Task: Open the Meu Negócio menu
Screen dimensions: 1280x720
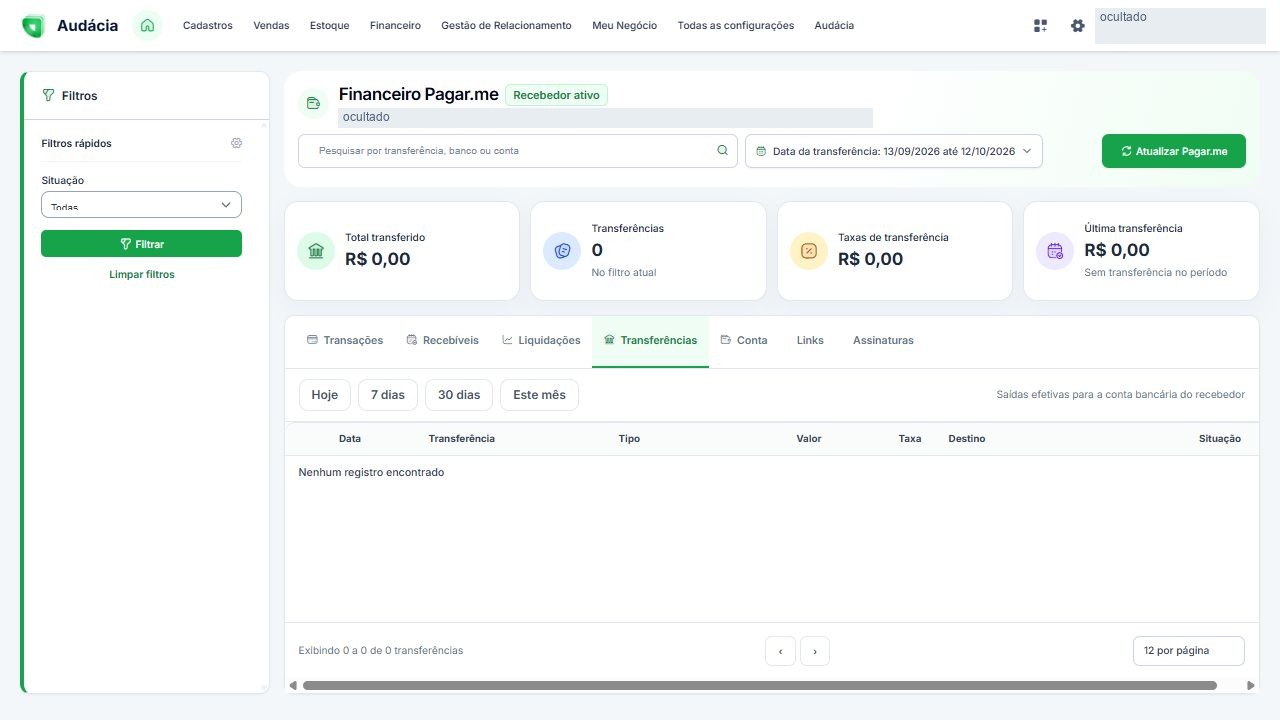Action: [x=625, y=26]
